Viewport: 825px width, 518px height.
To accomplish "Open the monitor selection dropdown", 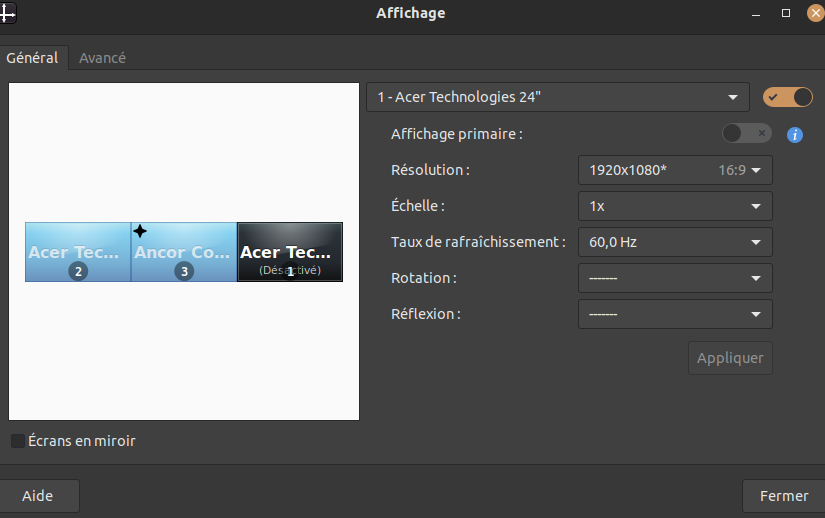I will pos(557,97).
